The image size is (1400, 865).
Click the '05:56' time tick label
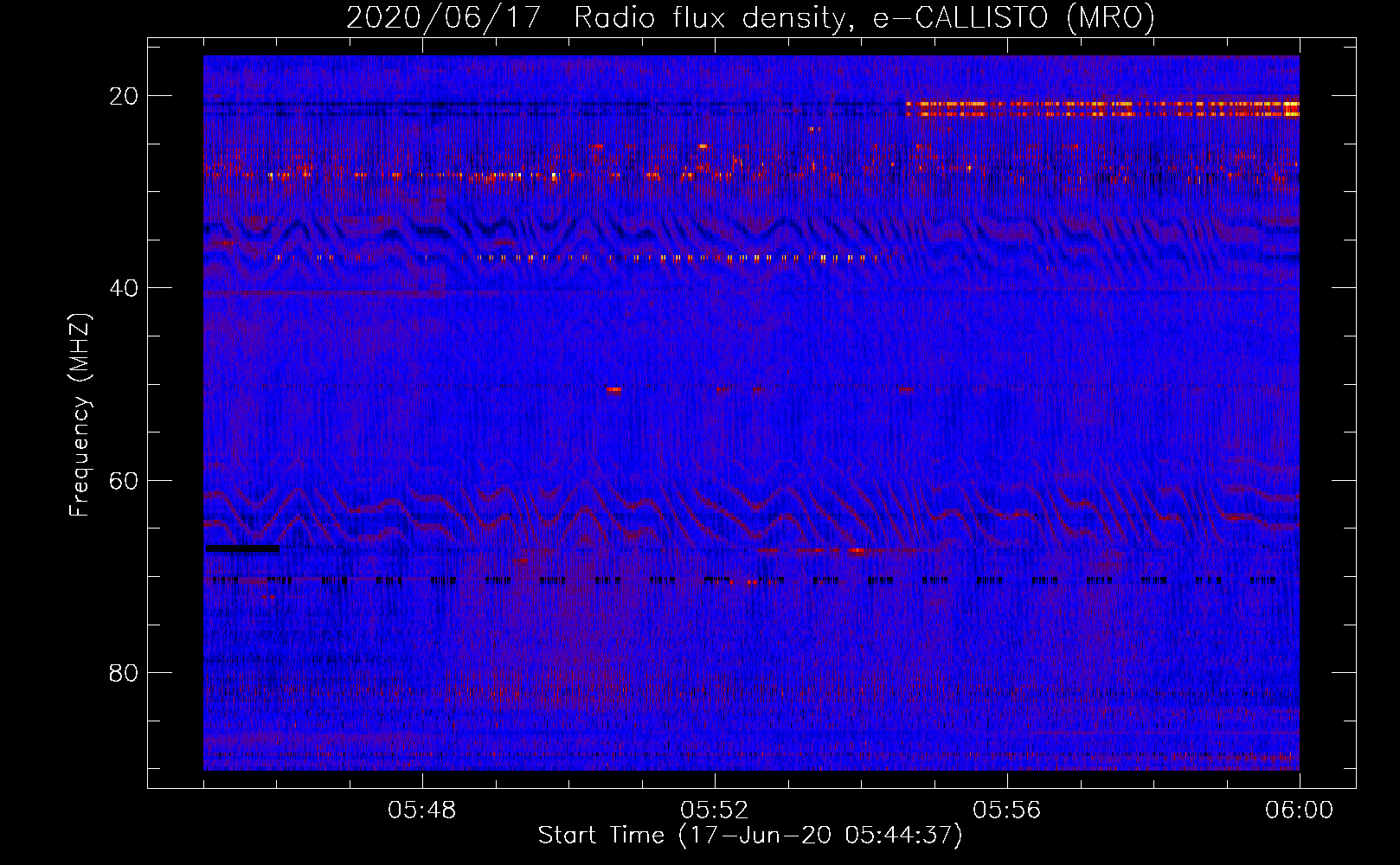coord(1007,811)
